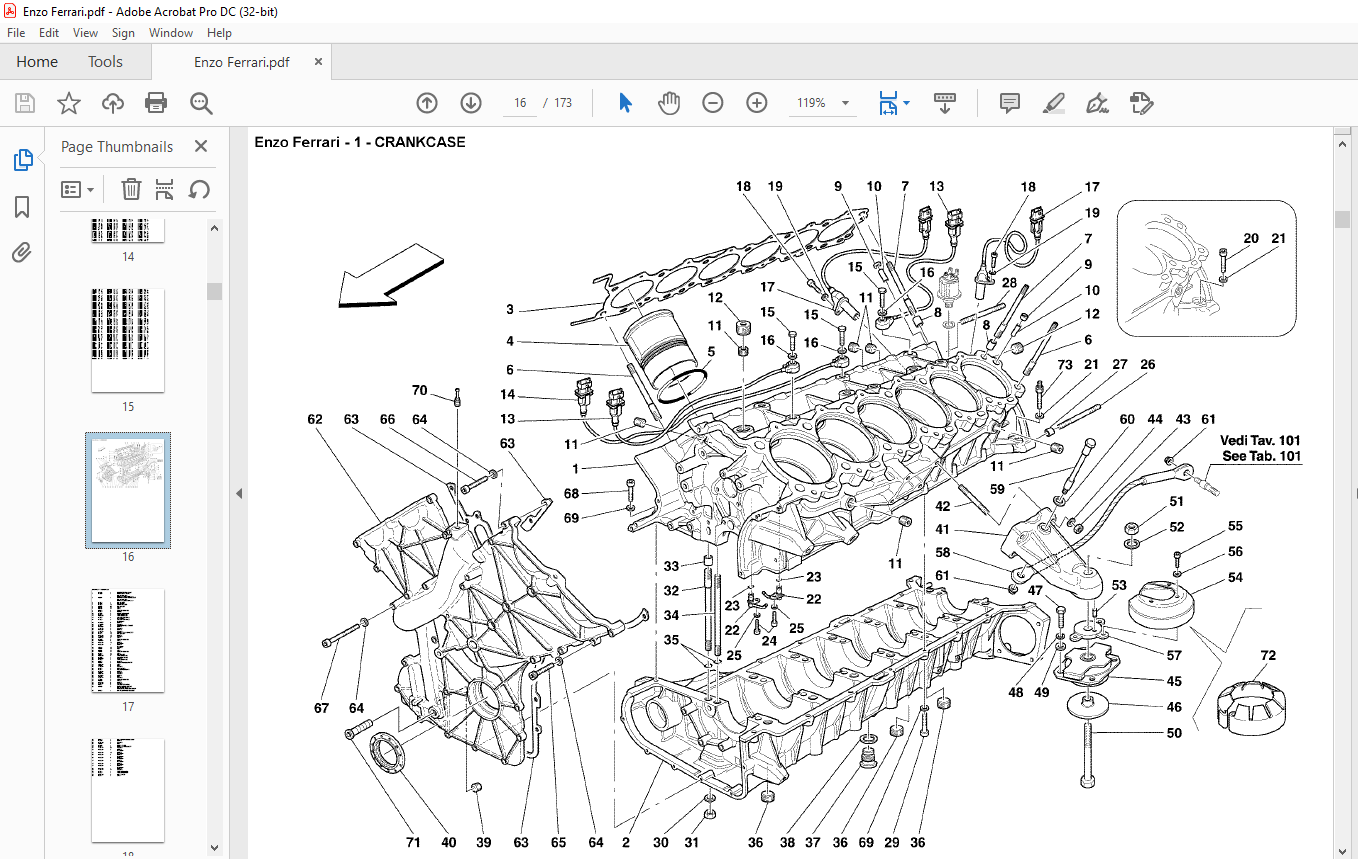Close the Page Thumbnails panel
This screenshot has width=1358, height=859.
point(201,147)
